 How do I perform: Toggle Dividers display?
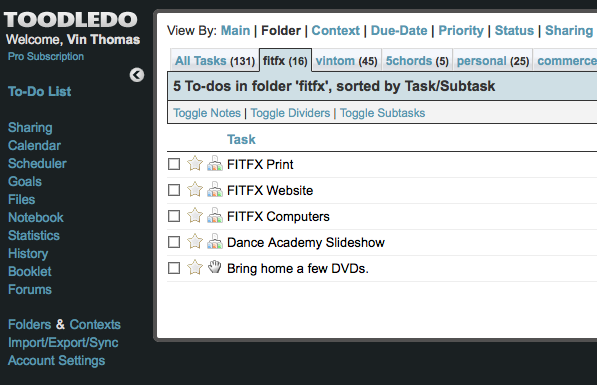(290, 113)
